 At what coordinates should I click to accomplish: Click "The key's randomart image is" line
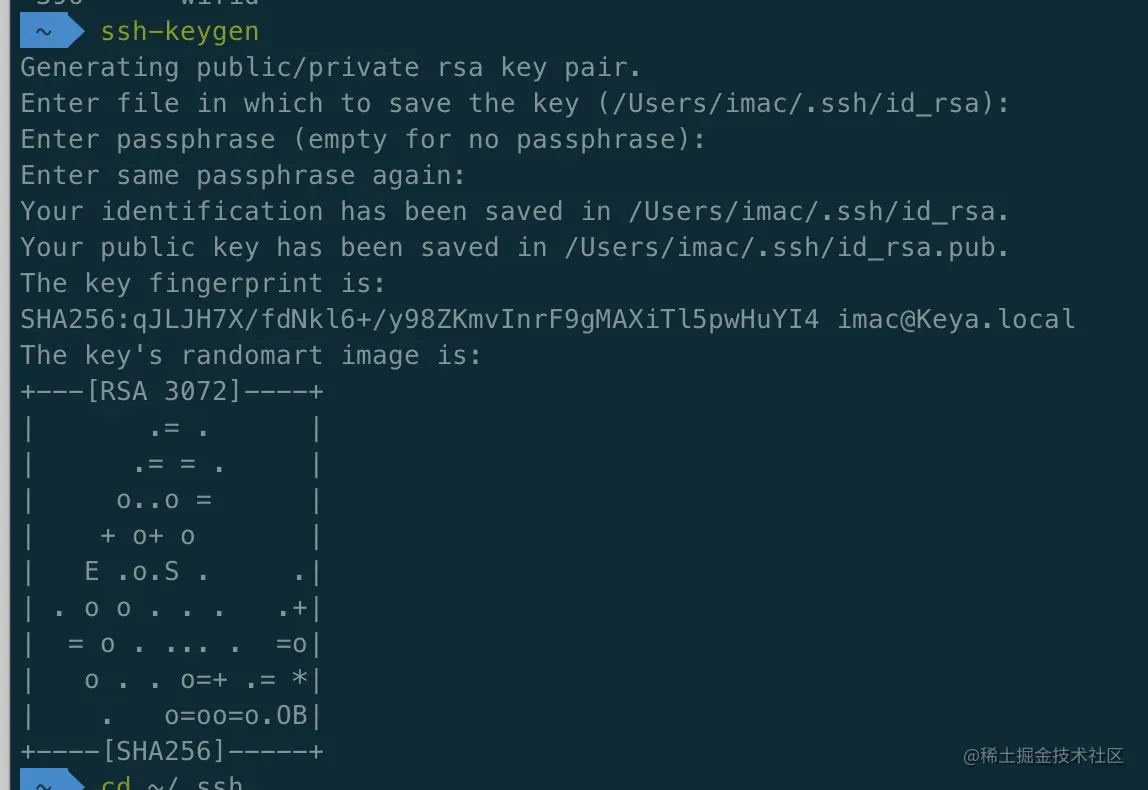pyautogui.click(x=250, y=355)
